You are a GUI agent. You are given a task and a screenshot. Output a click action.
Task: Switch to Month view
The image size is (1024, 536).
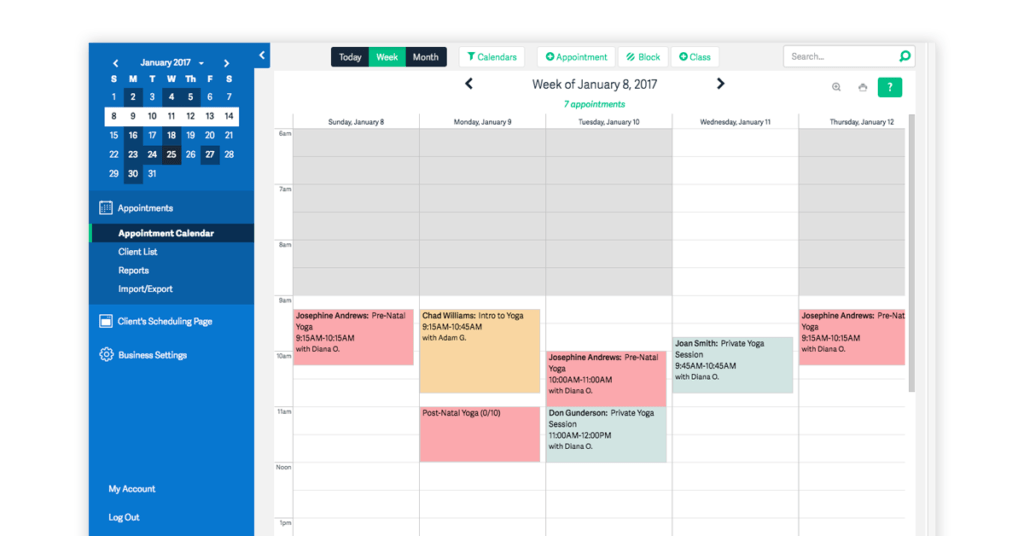[x=425, y=57]
